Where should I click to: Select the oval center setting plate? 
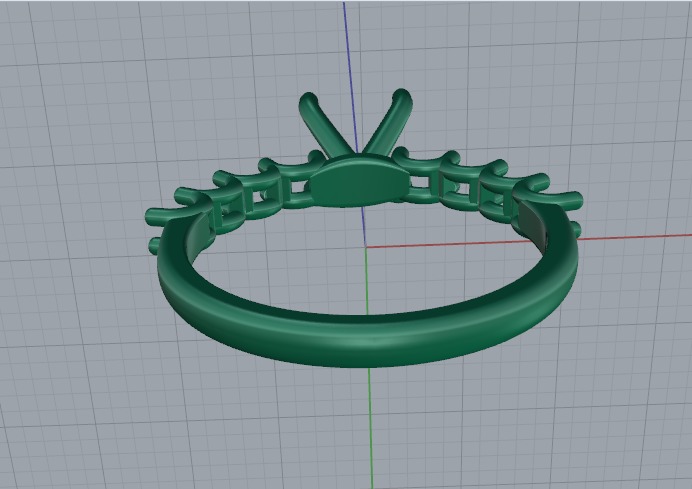pos(358,182)
